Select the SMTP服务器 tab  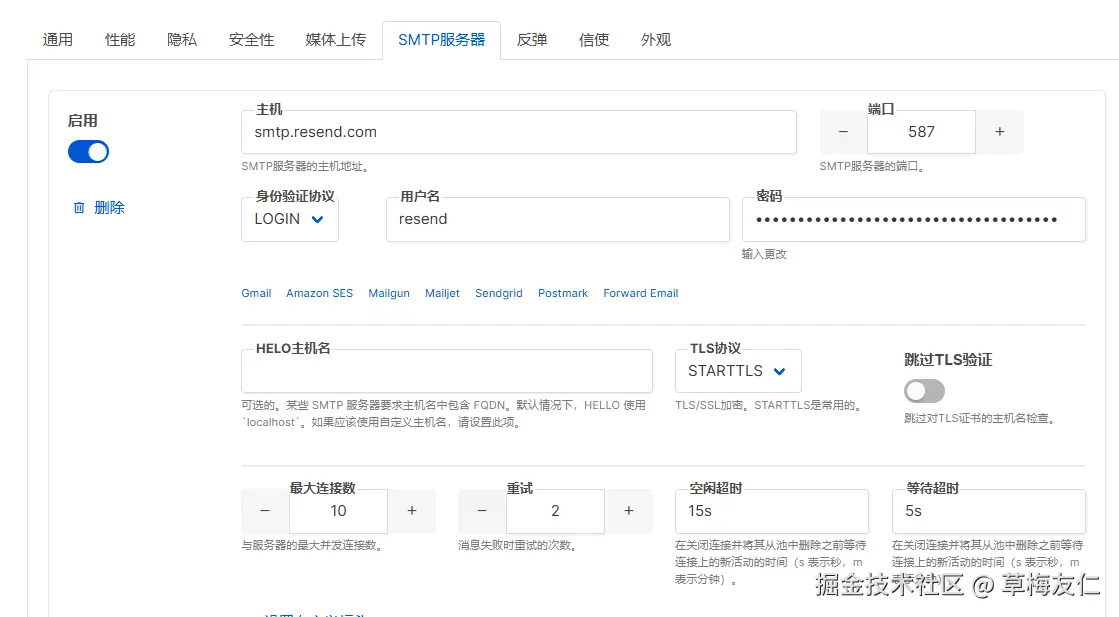[x=441, y=40]
